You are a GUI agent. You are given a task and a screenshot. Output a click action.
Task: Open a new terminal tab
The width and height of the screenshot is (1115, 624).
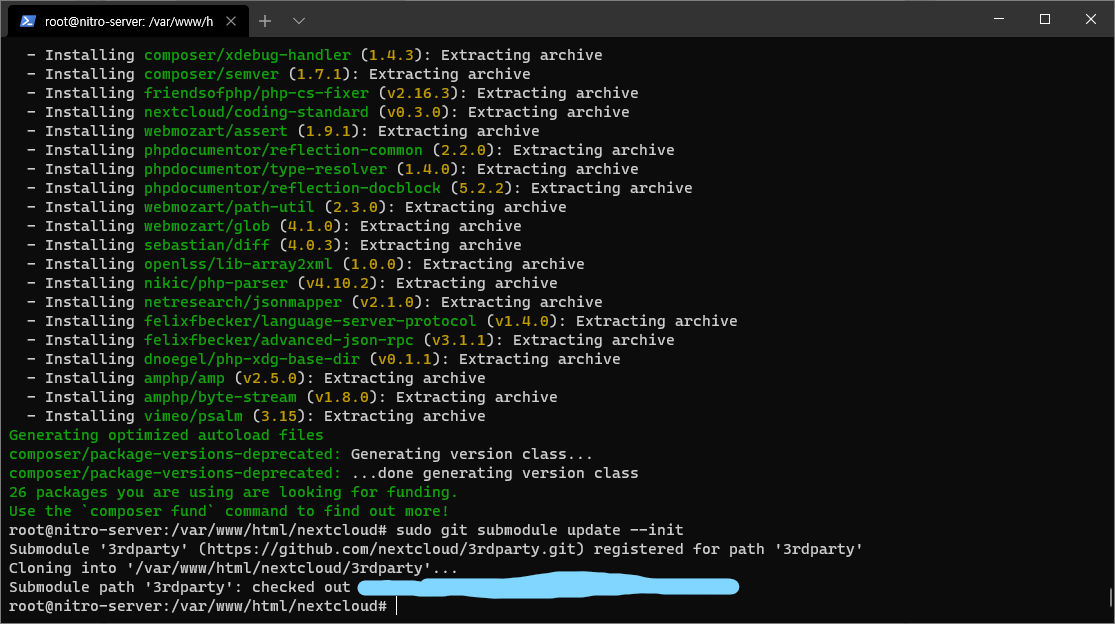[265, 21]
